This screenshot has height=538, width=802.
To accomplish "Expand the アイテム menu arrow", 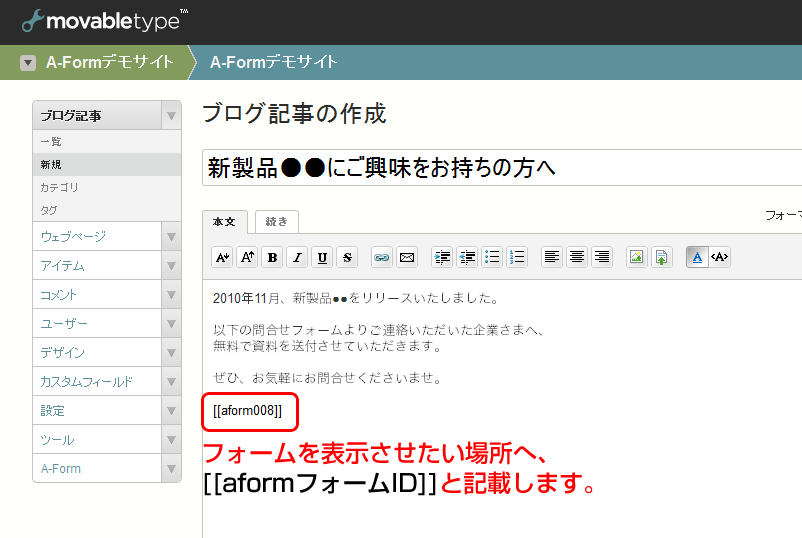I will click(x=171, y=266).
